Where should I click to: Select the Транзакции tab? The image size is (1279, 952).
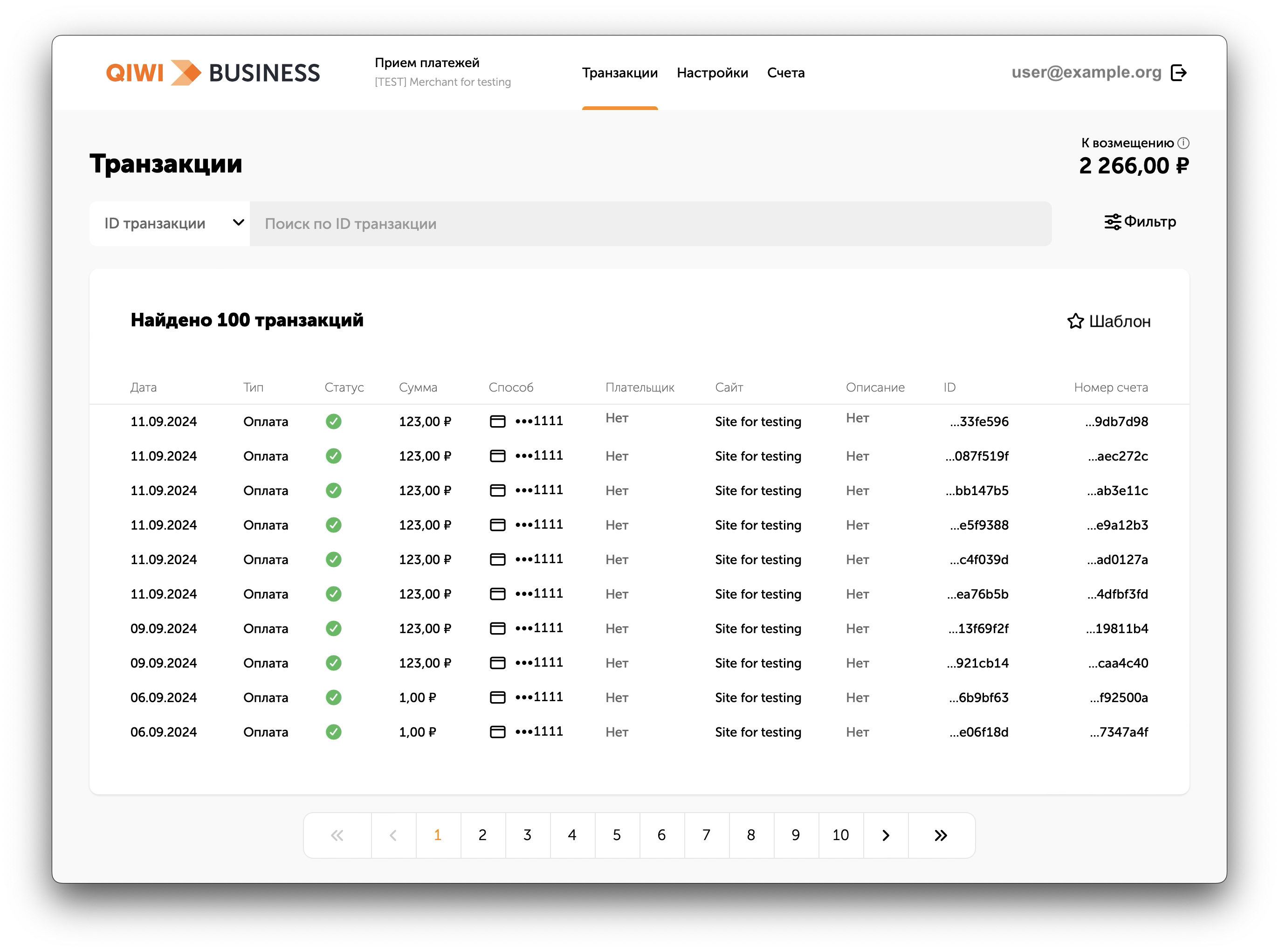click(619, 73)
